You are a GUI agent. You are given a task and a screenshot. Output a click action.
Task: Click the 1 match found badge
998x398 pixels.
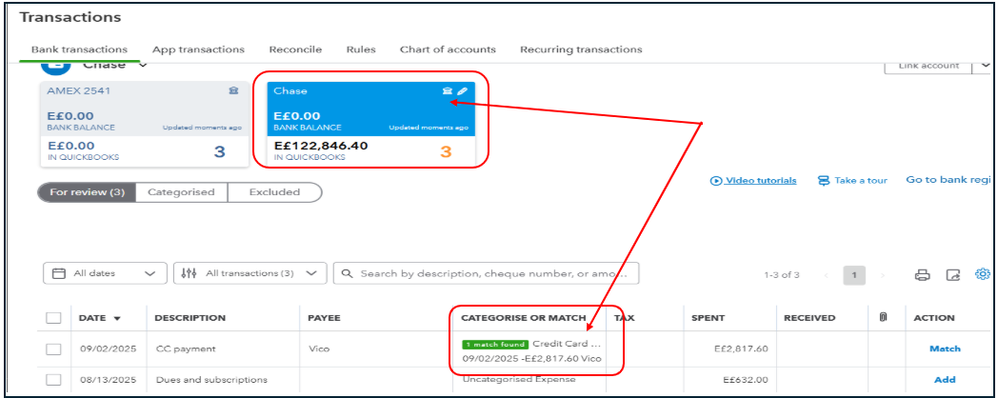[495, 345]
